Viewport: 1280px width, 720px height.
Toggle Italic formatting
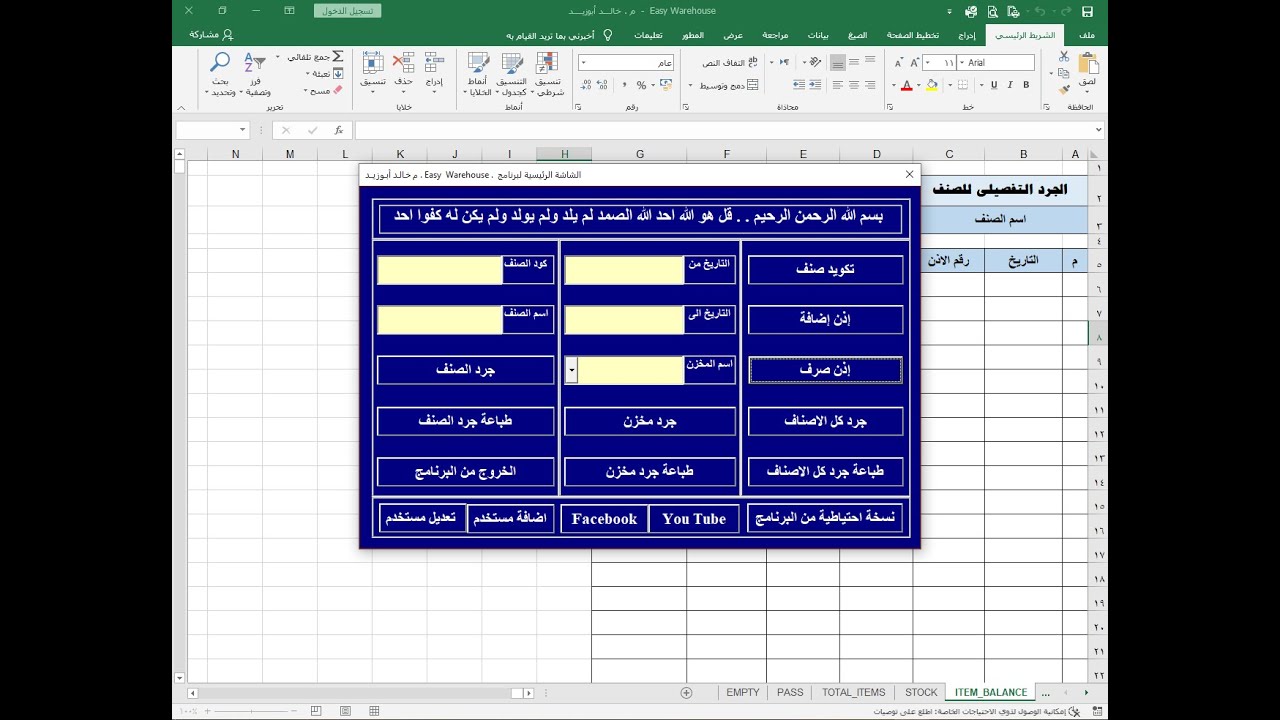click(x=1009, y=85)
